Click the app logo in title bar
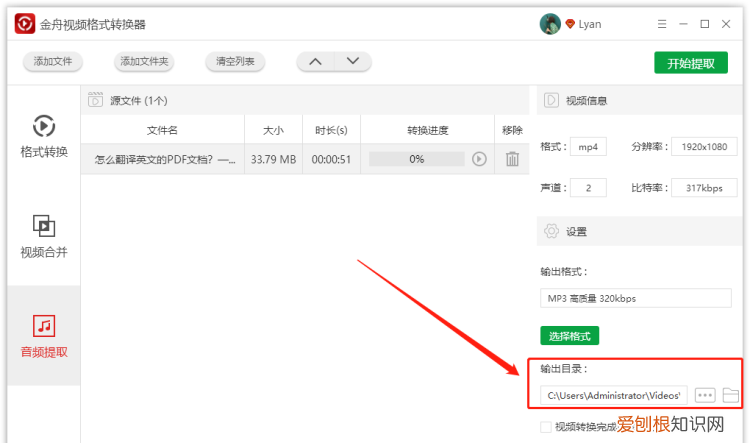Image resolution: width=750 pixels, height=443 pixels. (x=25, y=24)
